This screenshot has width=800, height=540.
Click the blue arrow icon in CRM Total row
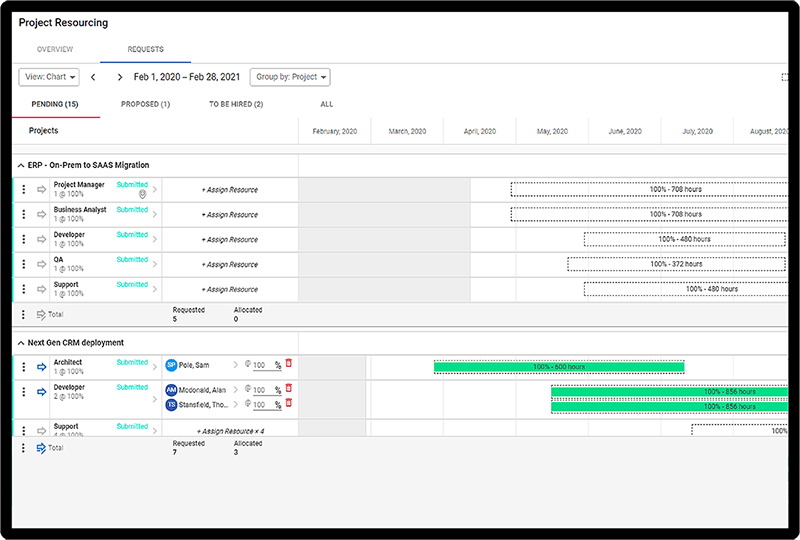pos(41,448)
